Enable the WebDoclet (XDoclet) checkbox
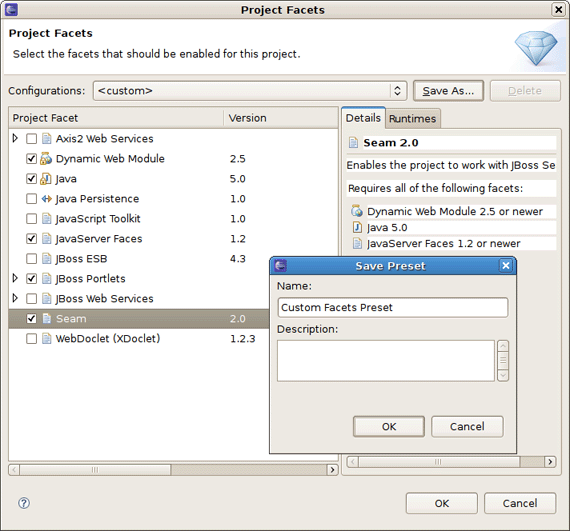 pyautogui.click(x=32, y=338)
